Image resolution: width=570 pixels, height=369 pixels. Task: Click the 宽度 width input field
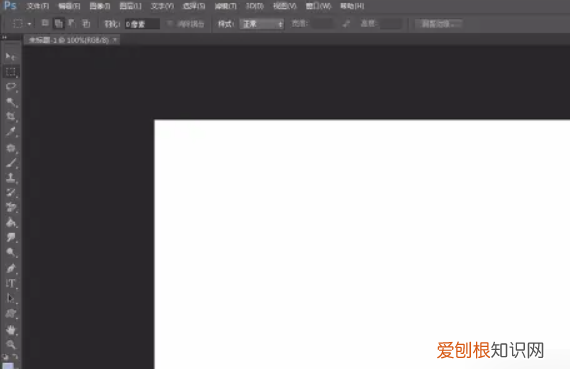coord(323,24)
